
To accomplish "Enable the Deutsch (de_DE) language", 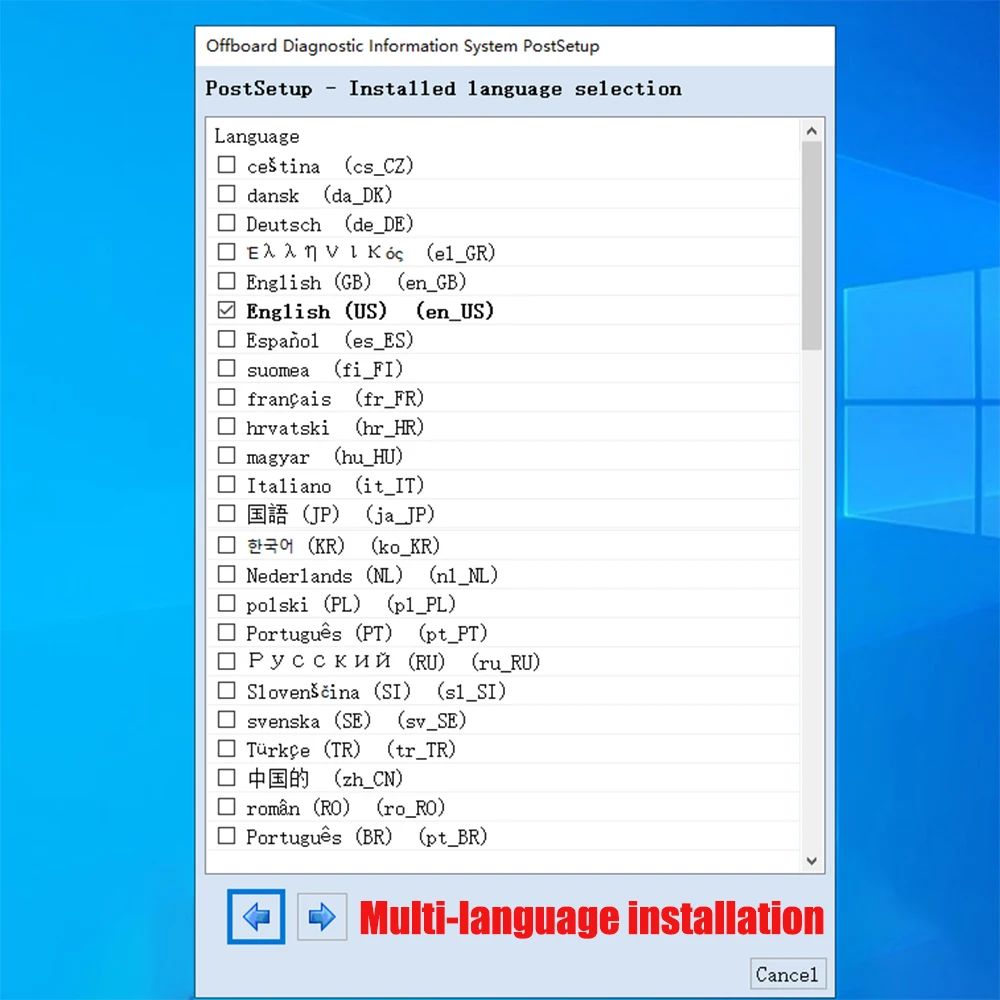I will coord(226,222).
